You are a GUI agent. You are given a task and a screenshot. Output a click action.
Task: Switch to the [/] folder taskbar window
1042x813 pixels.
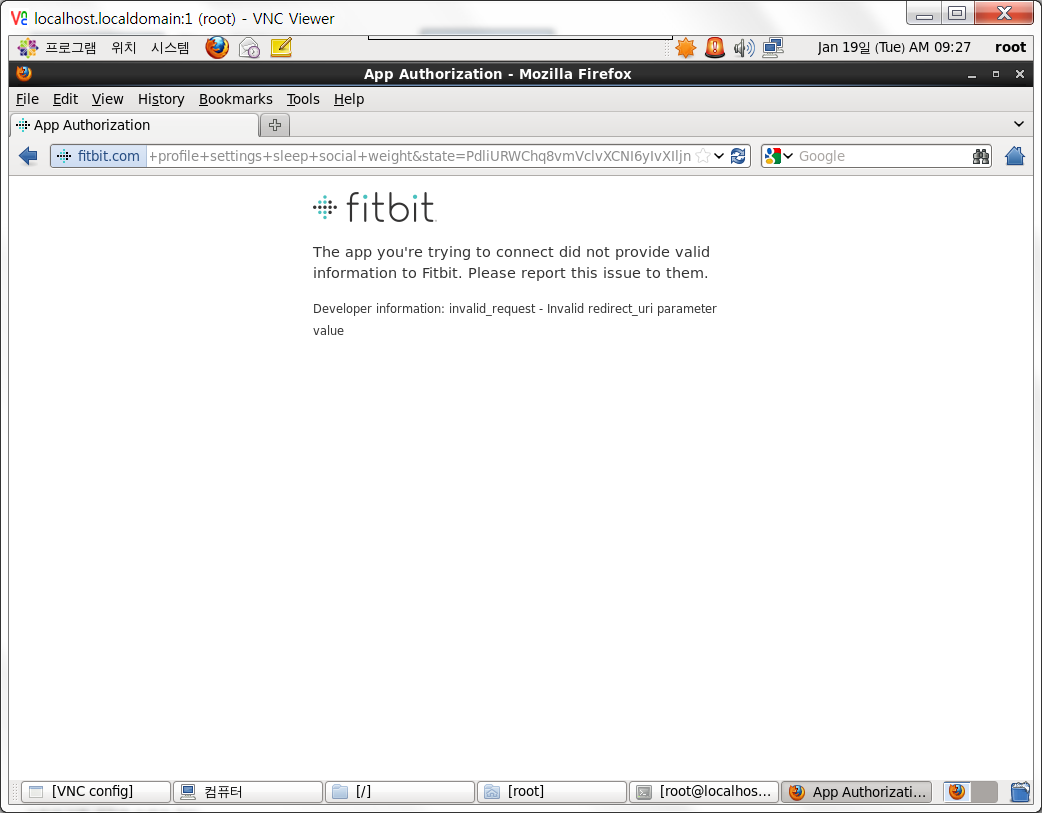[401, 792]
